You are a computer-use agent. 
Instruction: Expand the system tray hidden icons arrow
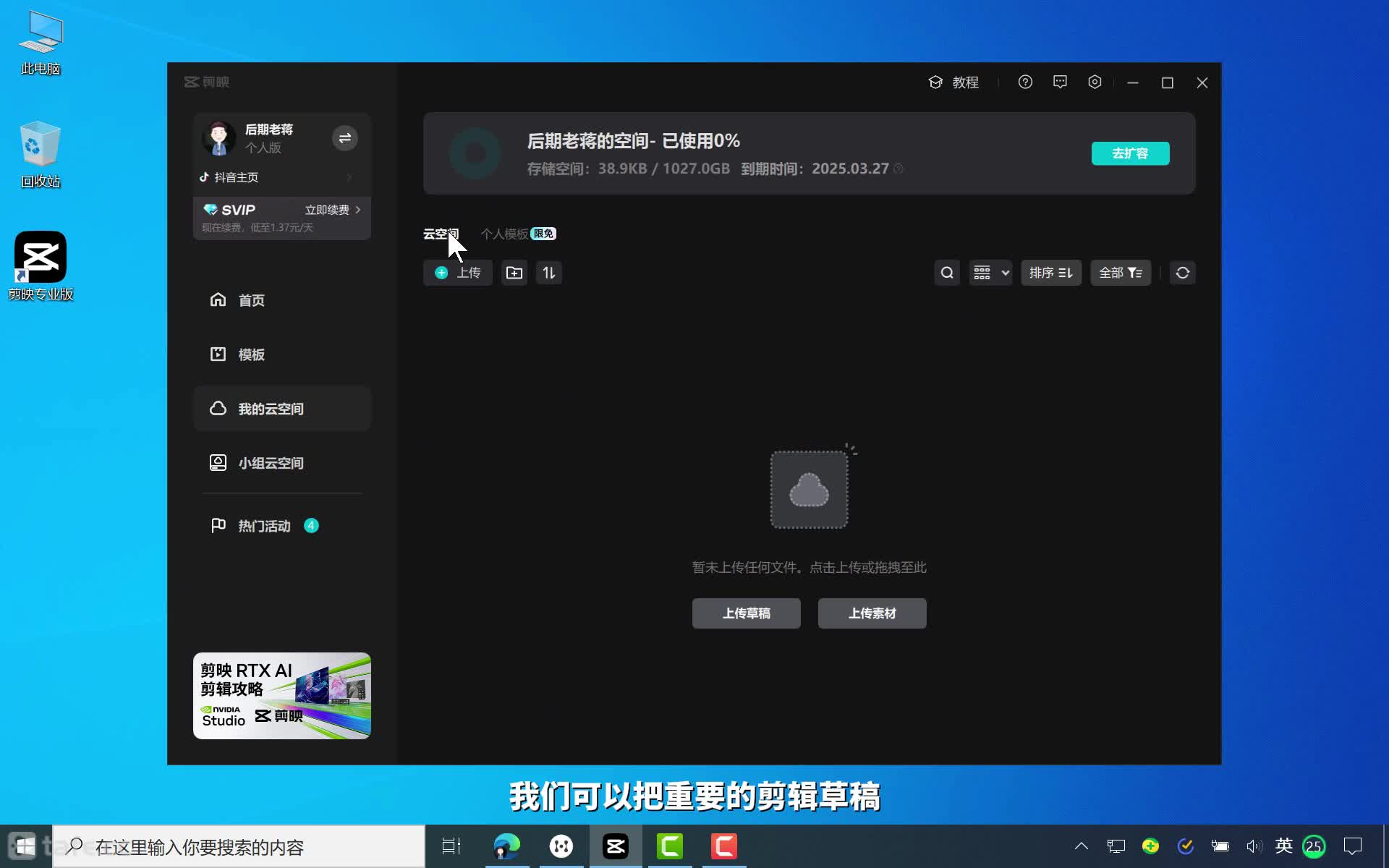tap(1082, 846)
